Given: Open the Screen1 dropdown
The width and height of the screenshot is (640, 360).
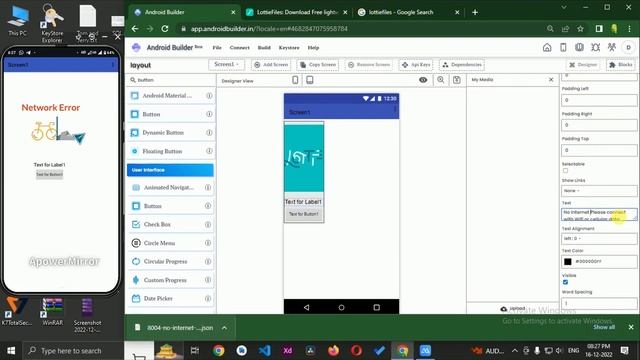Looking at the screenshot, I should point(227,64).
